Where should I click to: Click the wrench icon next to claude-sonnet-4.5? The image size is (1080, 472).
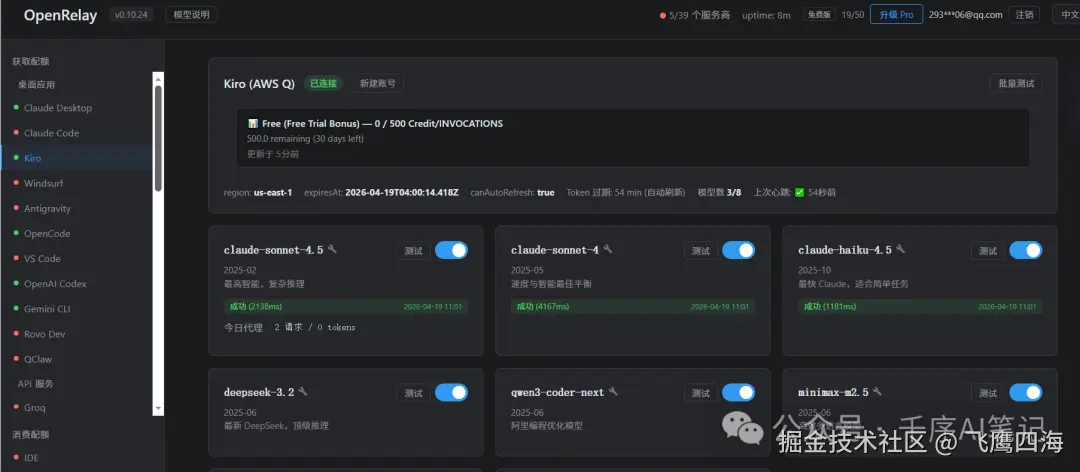[x=332, y=249]
